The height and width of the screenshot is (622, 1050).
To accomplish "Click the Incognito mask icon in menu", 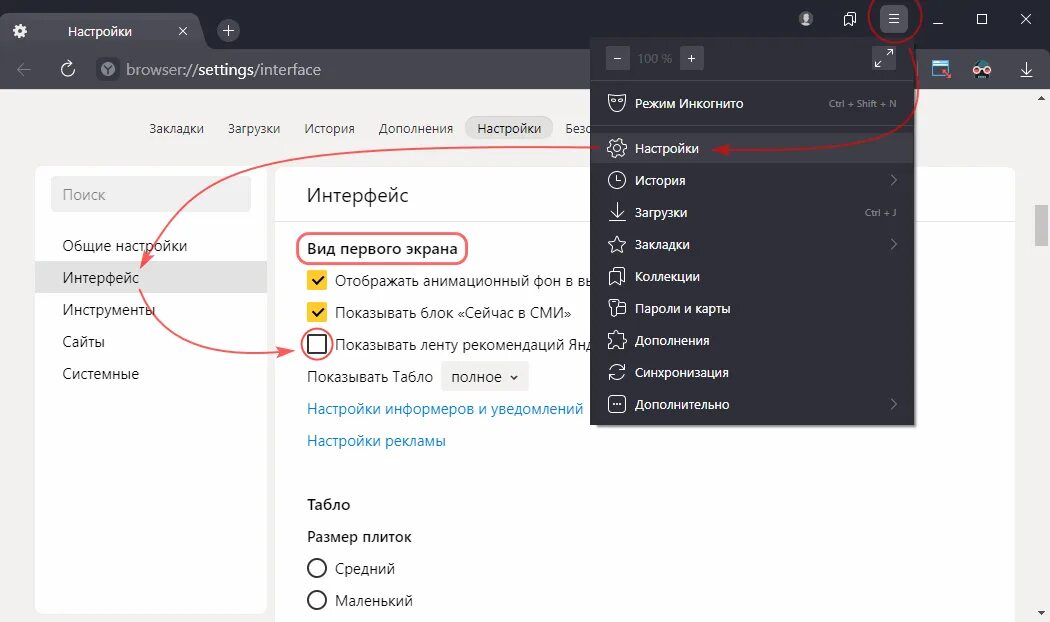I will (x=617, y=103).
